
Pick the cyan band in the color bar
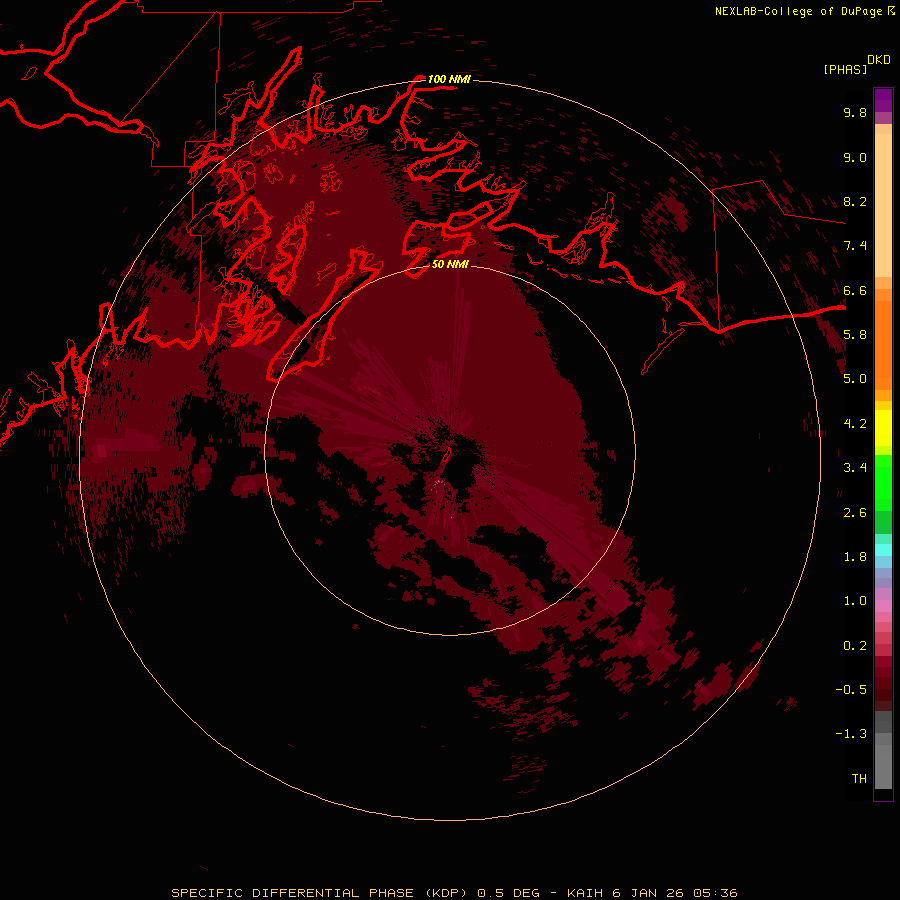[883, 550]
